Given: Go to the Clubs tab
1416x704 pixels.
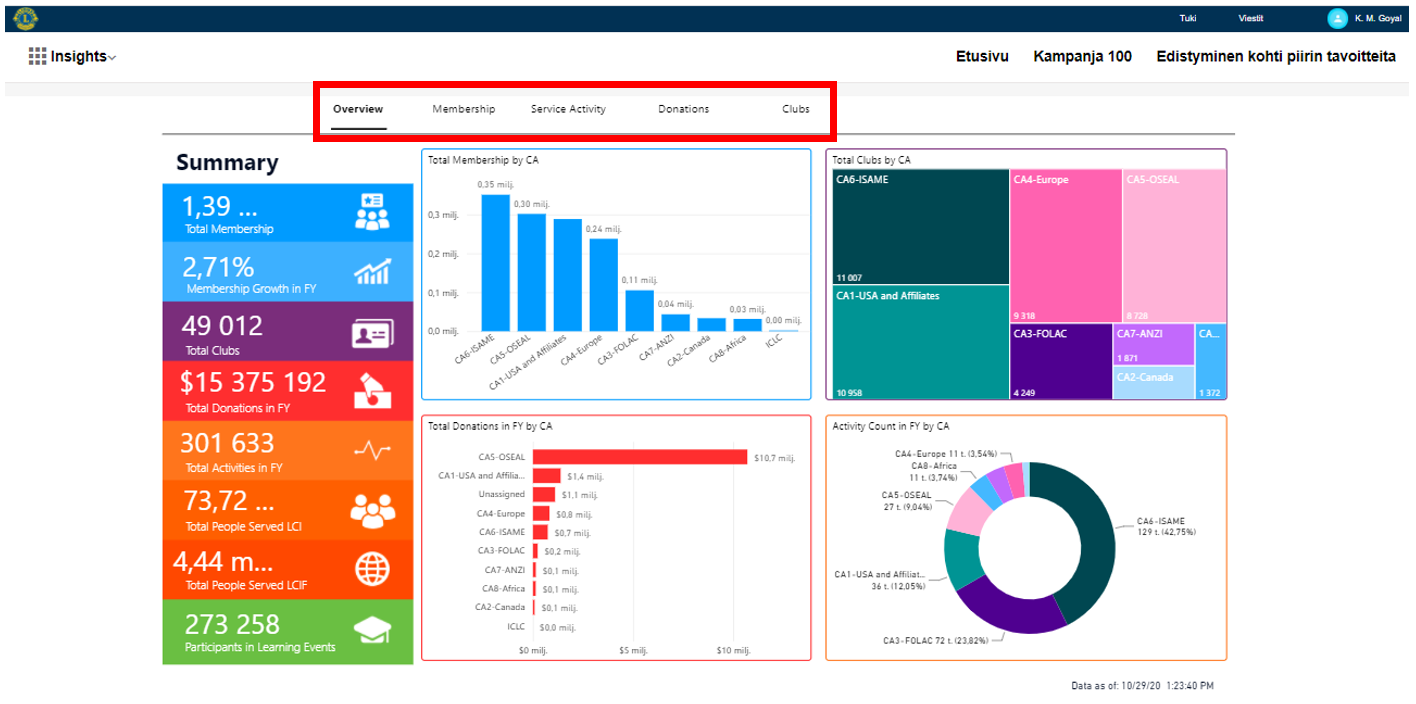Looking at the screenshot, I should (795, 109).
